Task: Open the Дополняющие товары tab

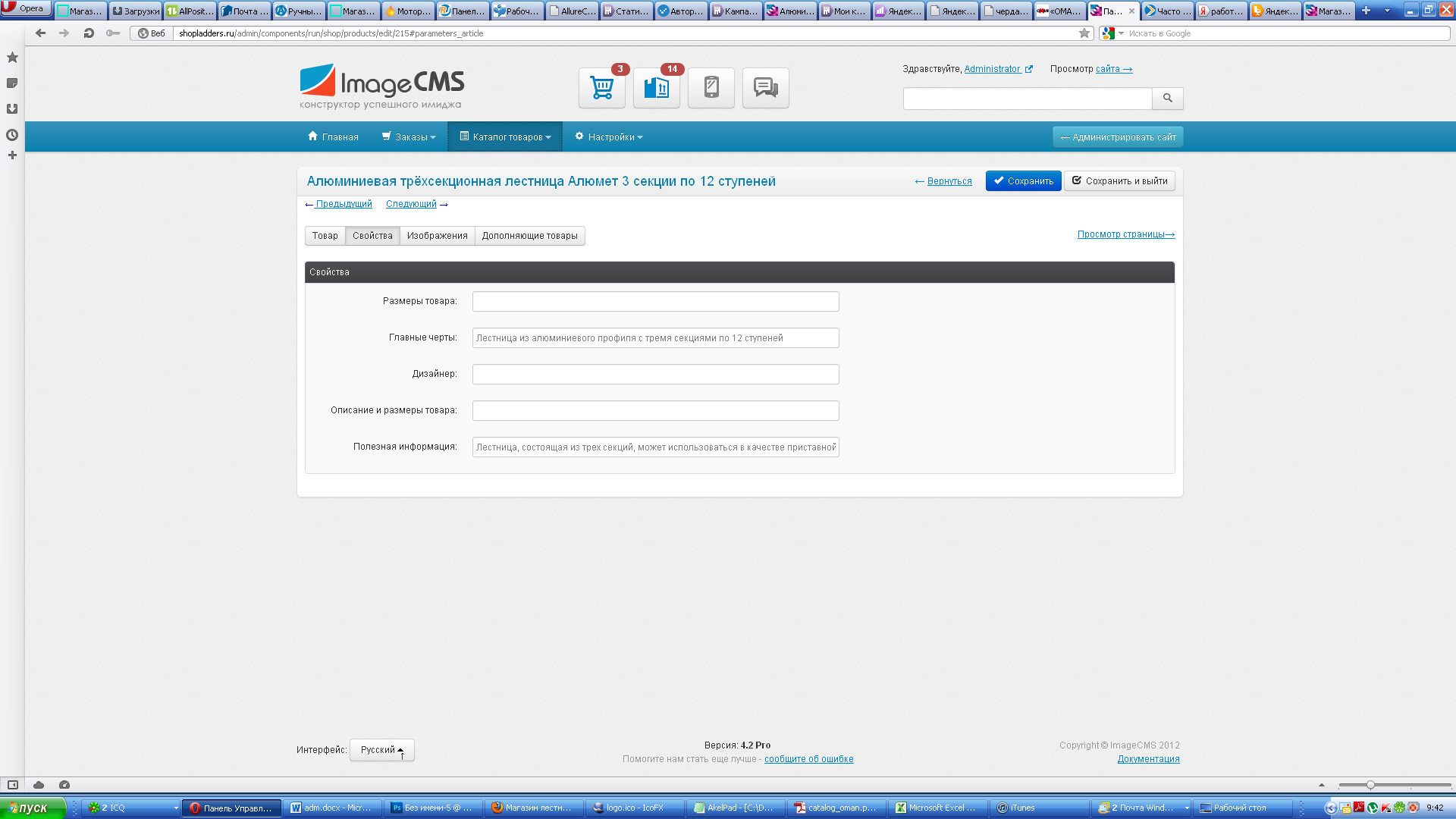Action: click(x=529, y=236)
